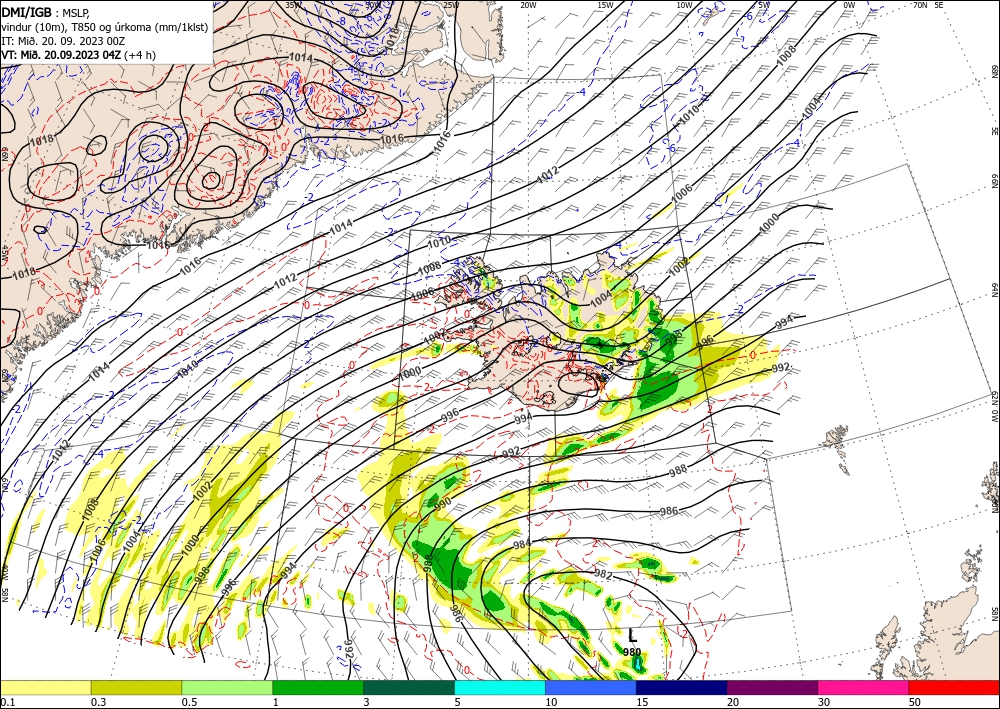The height and width of the screenshot is (709, 1000).
Task: Click the '10' legend scale value
Action: click(551, 702)
